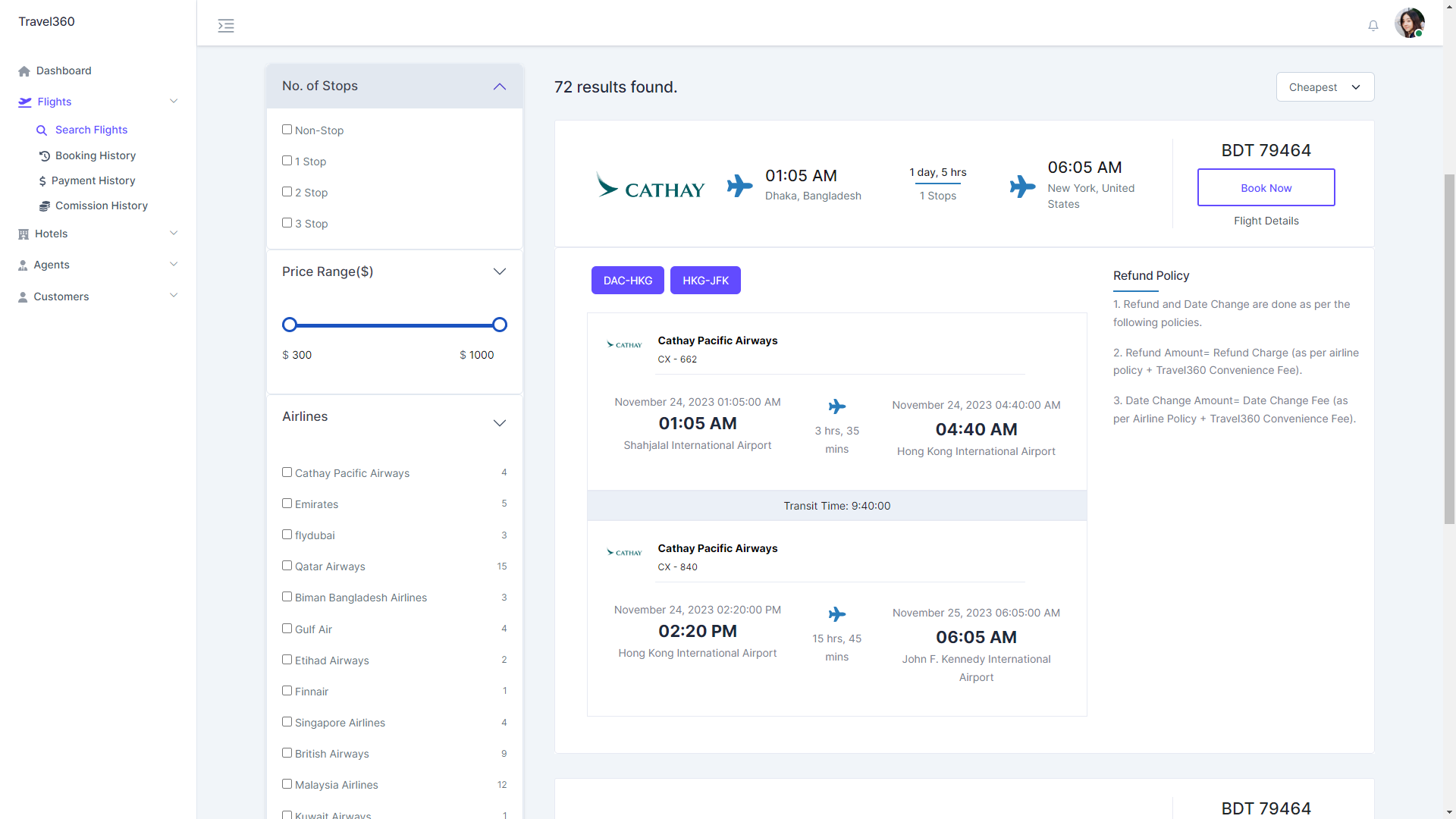Viewport: 1456px width, 819px height.
Task: Open the Flight Details link
Action: tap(1266, 221)
